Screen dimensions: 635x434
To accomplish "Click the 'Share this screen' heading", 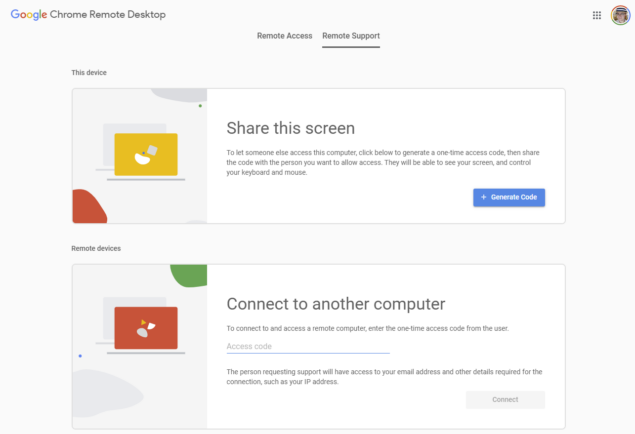I will tap(290, 128).
